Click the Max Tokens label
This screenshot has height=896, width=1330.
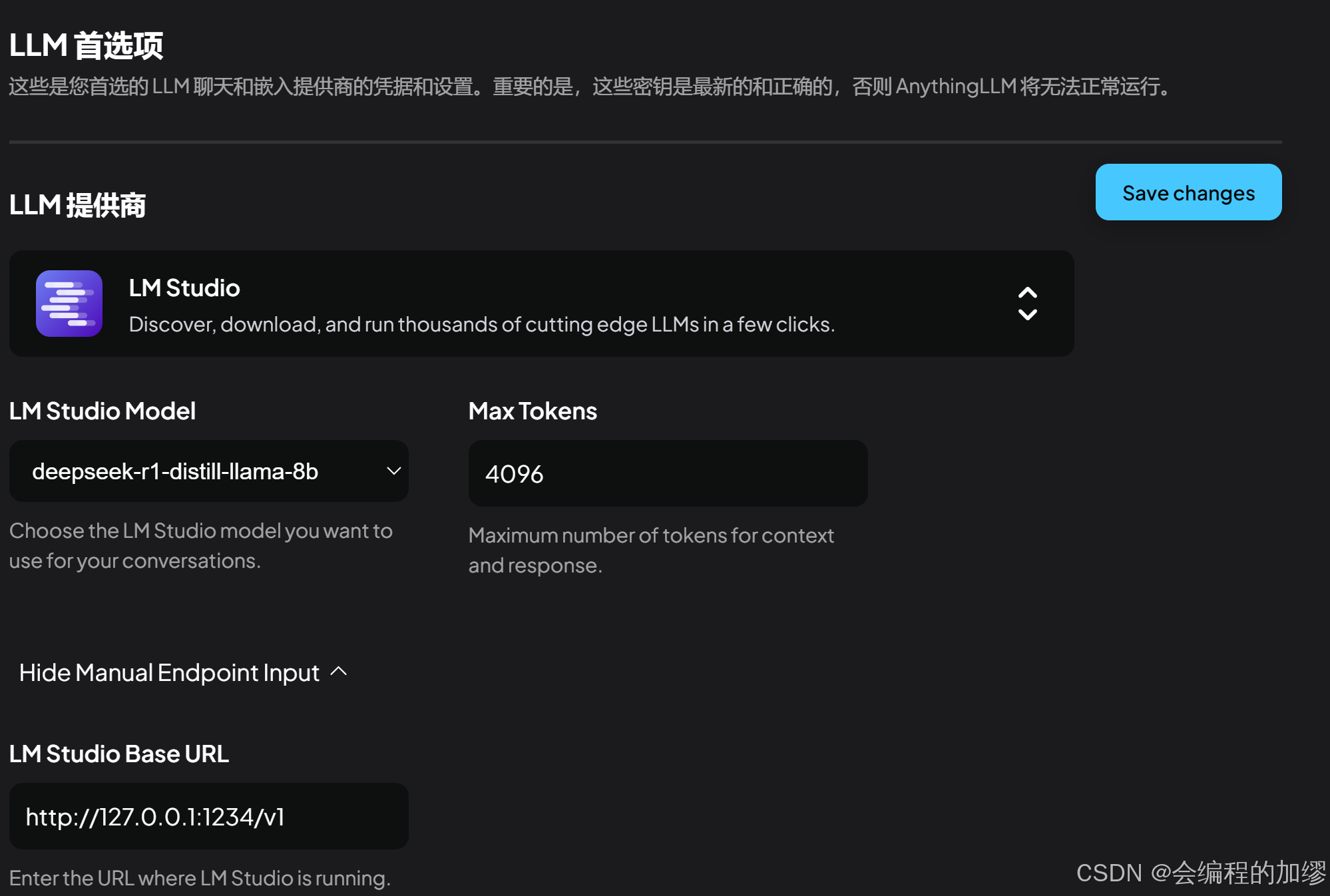[x=533, y=411]
